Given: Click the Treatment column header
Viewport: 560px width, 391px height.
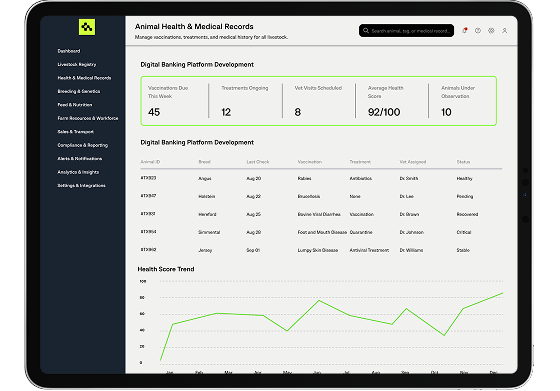Looking at the screenshot, I should pos(360,162).
